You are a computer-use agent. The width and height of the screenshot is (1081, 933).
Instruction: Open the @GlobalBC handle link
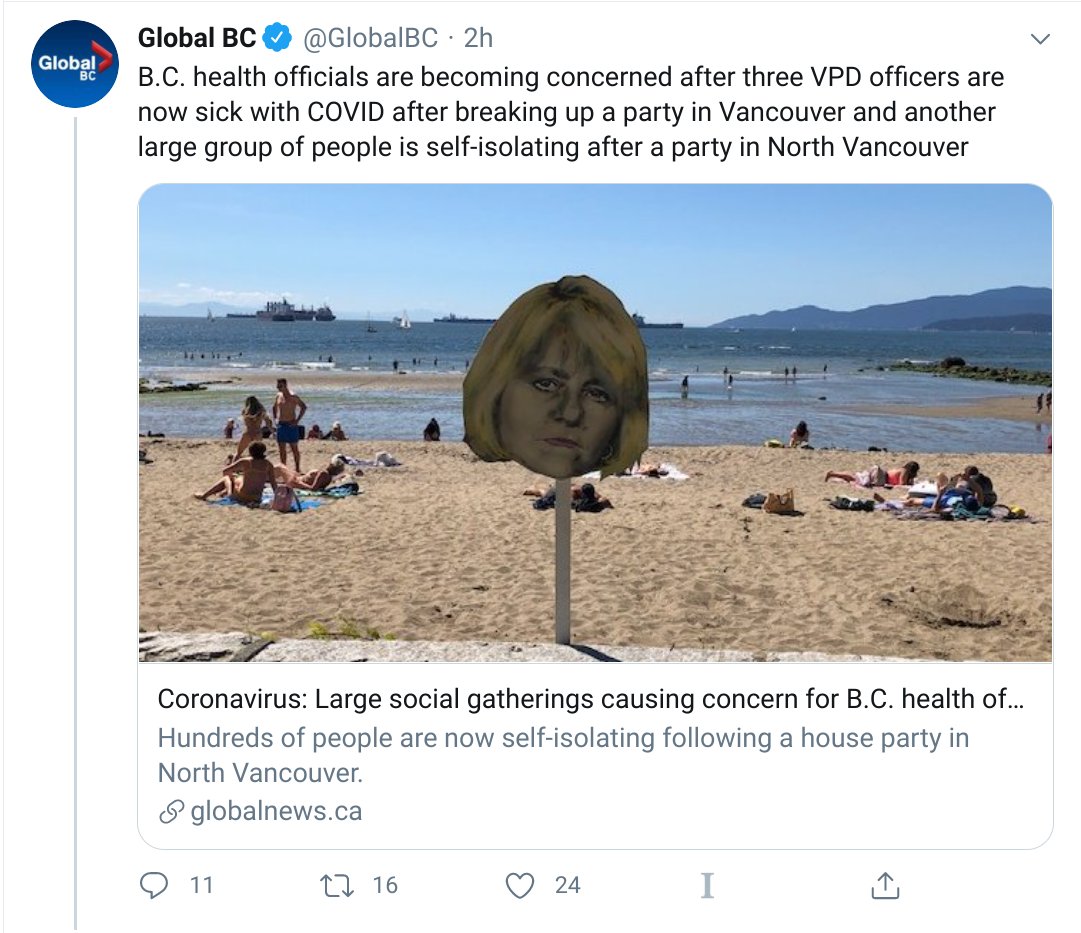(x=370, y=38)
